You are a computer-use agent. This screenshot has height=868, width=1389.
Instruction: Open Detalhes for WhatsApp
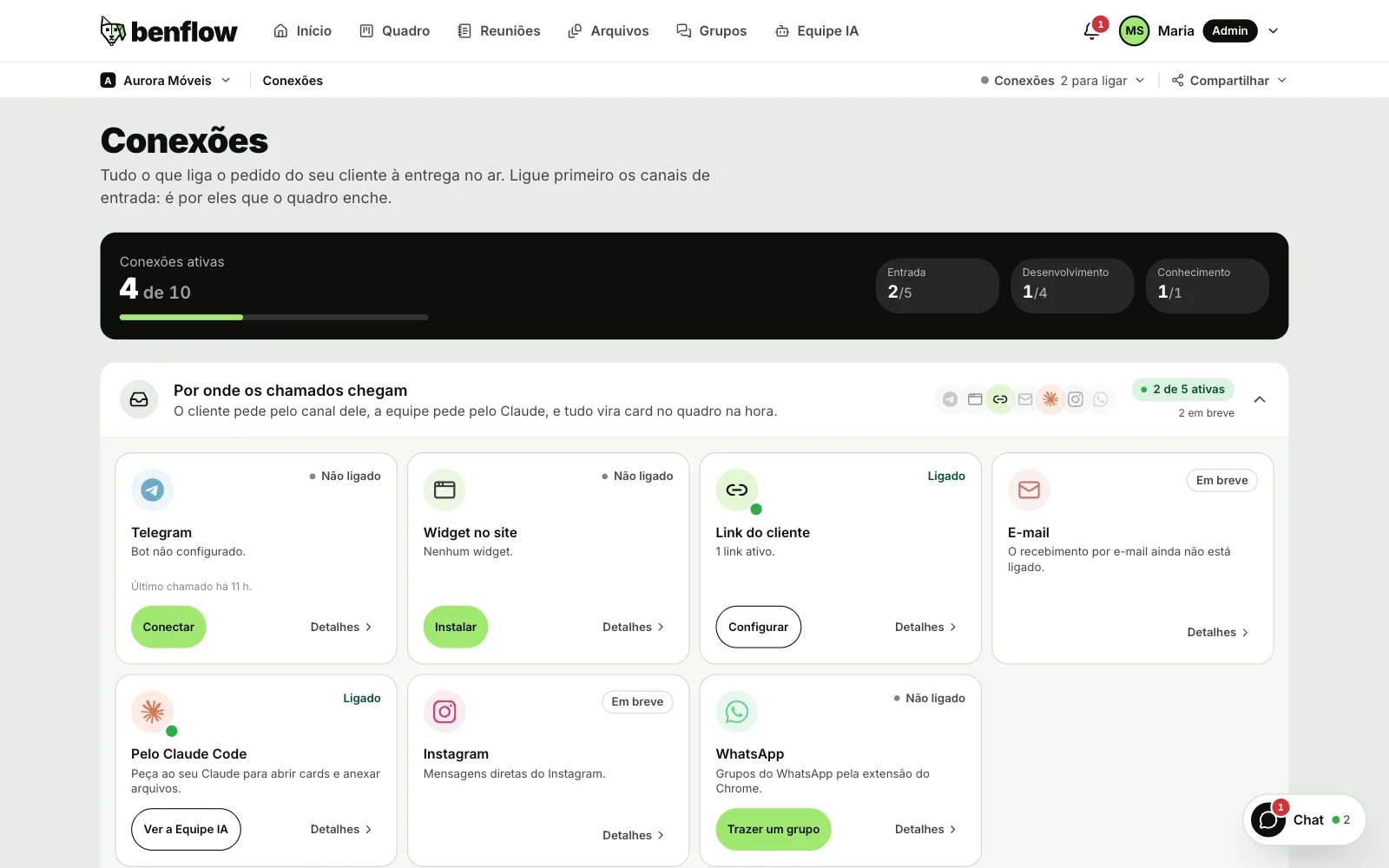pyautogui.click(x=925, y=829)
